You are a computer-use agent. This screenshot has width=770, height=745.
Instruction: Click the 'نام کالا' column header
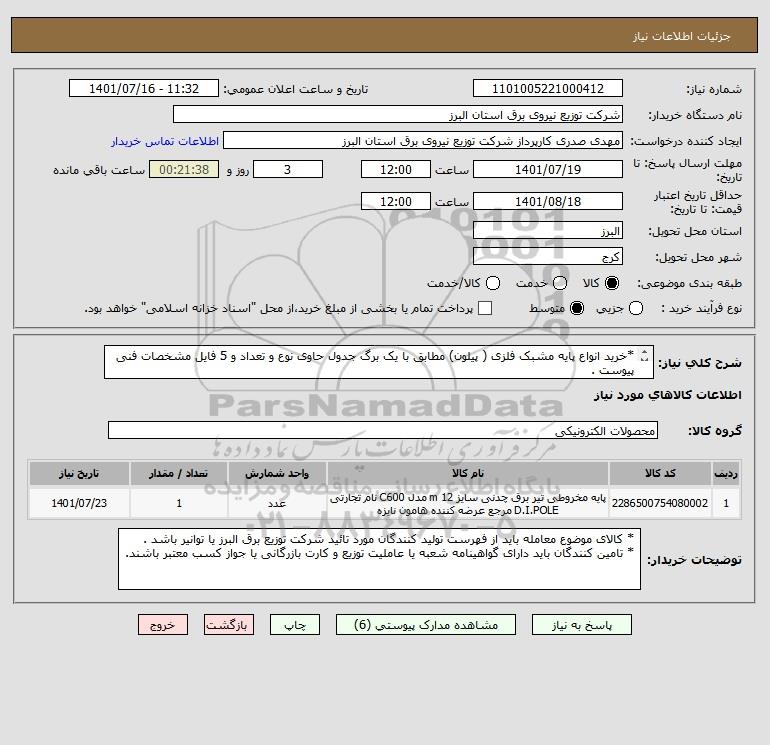click(468, 473)
